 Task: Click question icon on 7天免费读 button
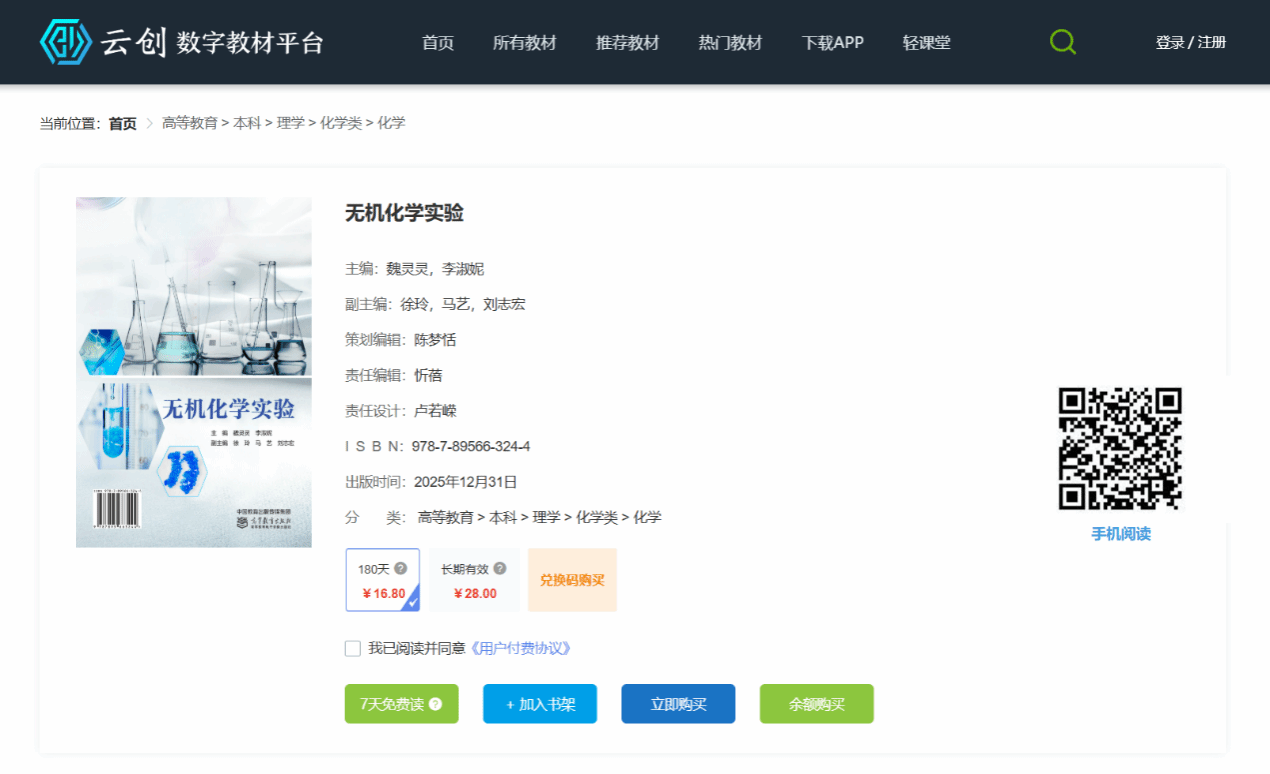click(x=436, y=704)
